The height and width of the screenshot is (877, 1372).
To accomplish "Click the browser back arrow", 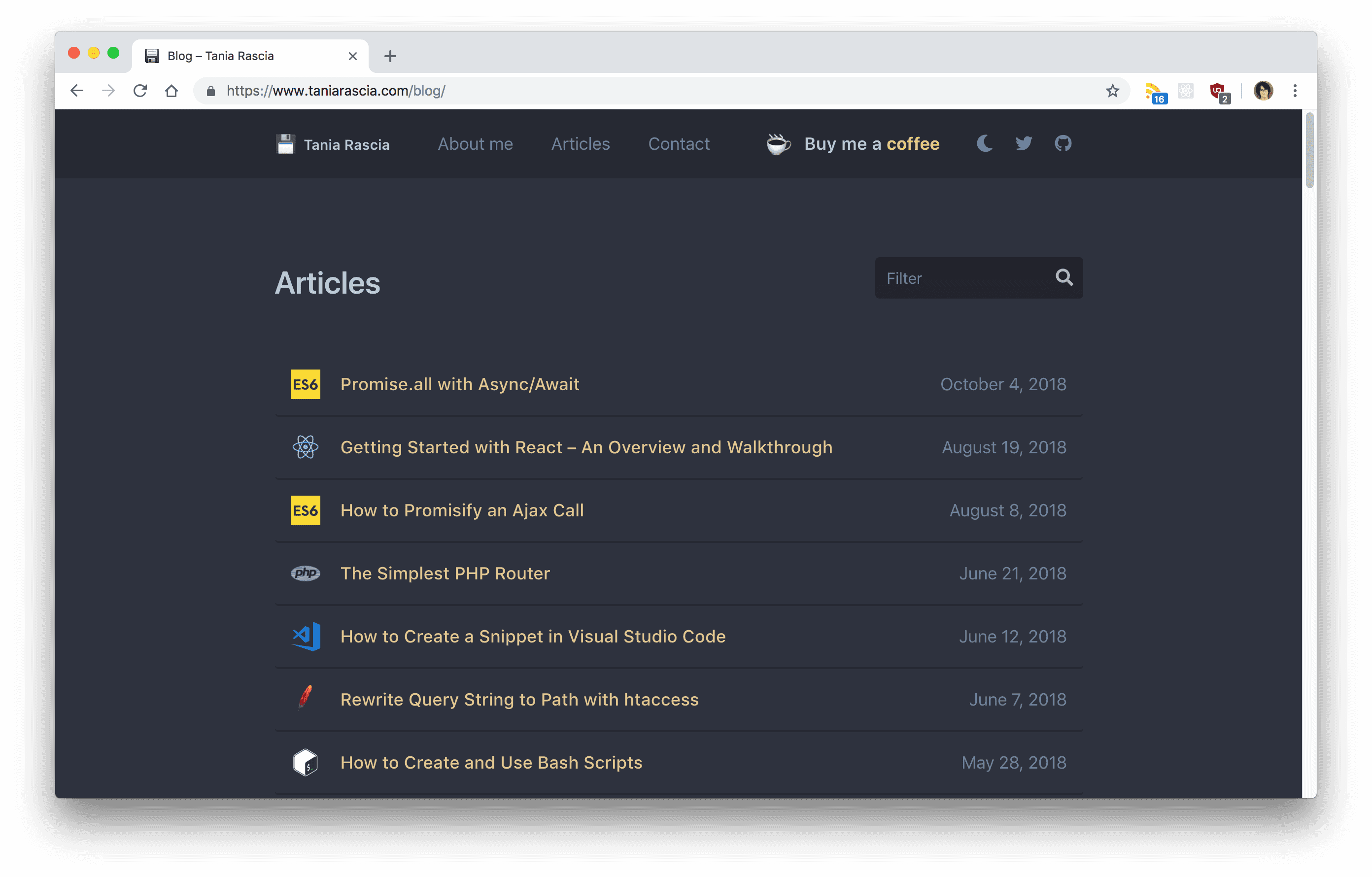I will tap(77, 91).
